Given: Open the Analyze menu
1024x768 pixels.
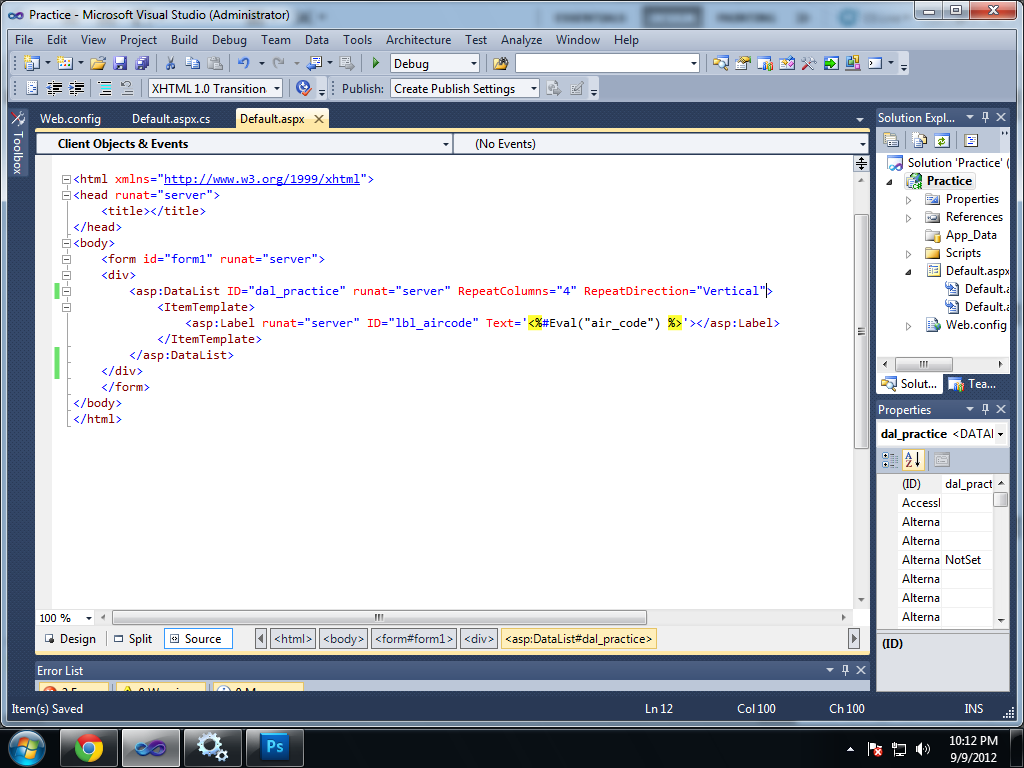Looking at the screenshot, I should pos(521,40).
